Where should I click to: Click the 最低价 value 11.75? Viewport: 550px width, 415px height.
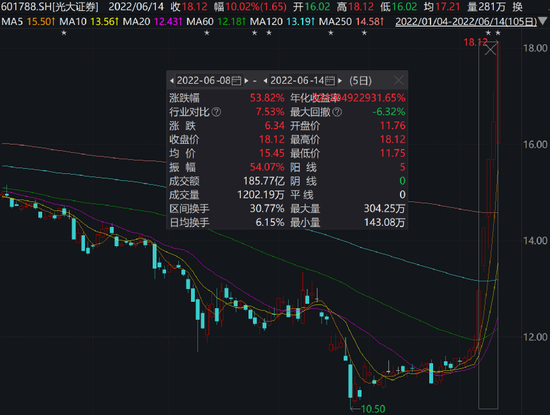pos(393,153)
